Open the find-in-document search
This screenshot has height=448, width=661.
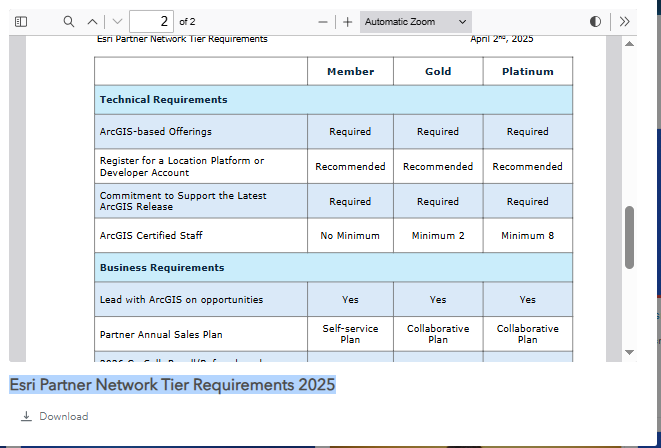coord(69,21)
